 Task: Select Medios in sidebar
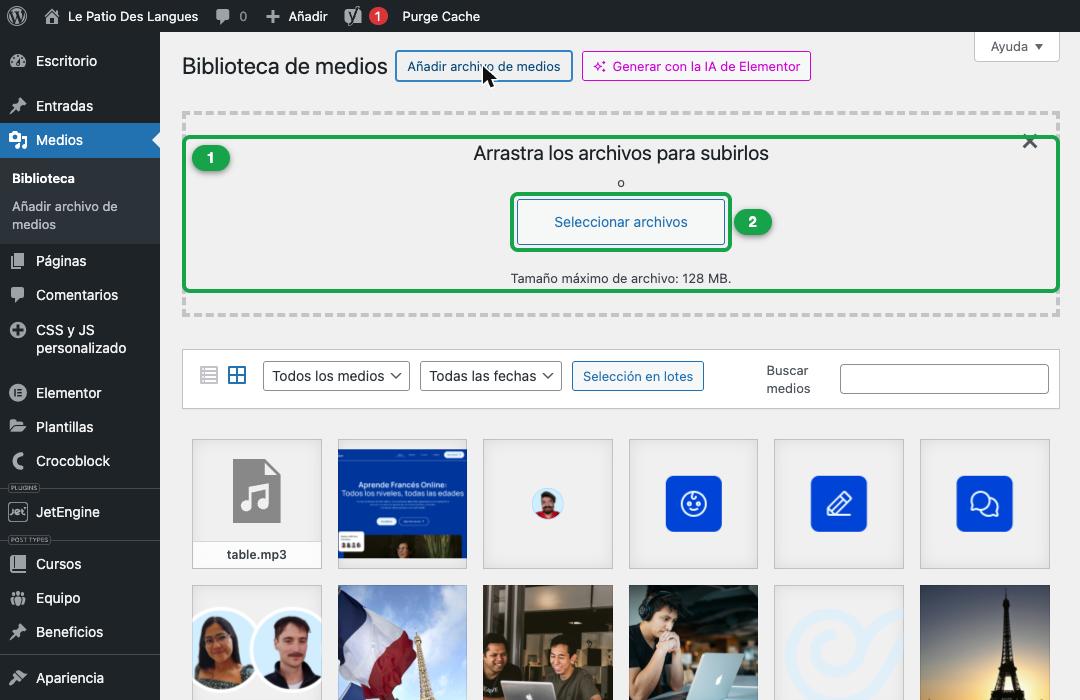(80, 140)
